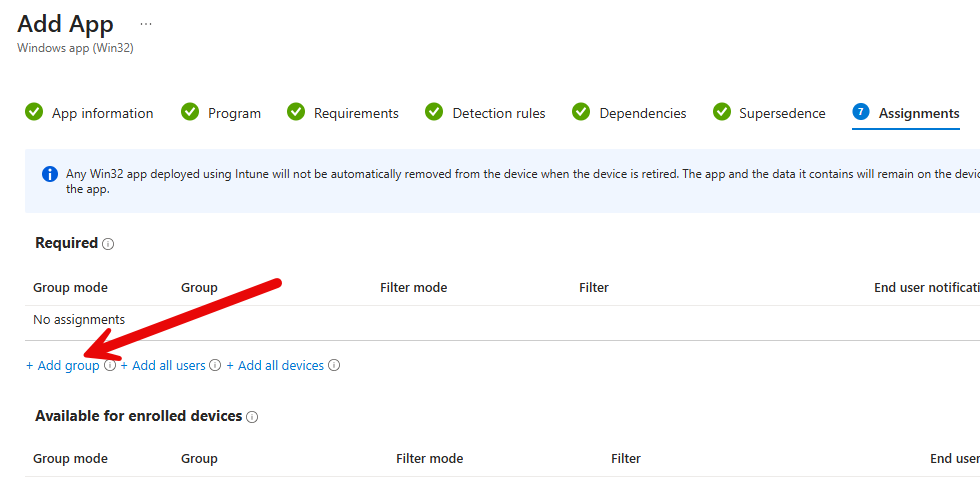980x485 pixels.
Task: Click the blue info banner icon
Action: [x=50, y=174]
